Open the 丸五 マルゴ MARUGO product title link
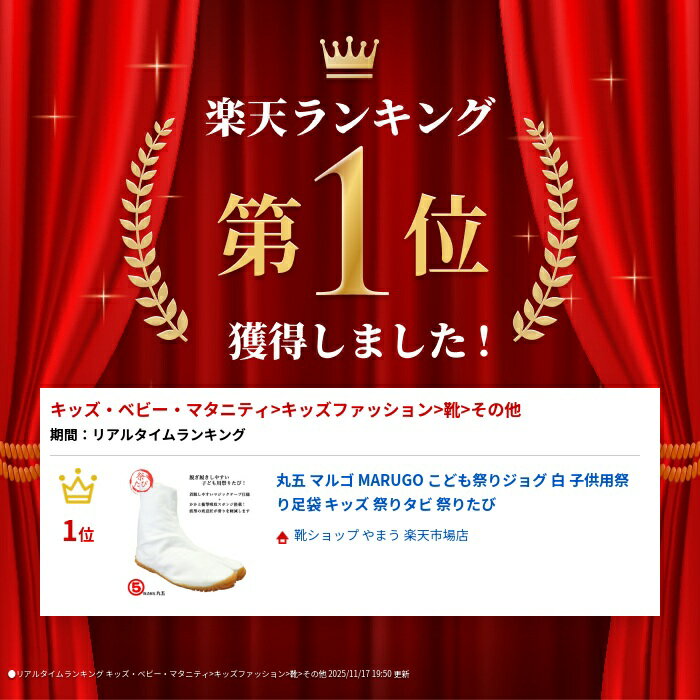The image size is (700, 700). (x=452, y=492)
